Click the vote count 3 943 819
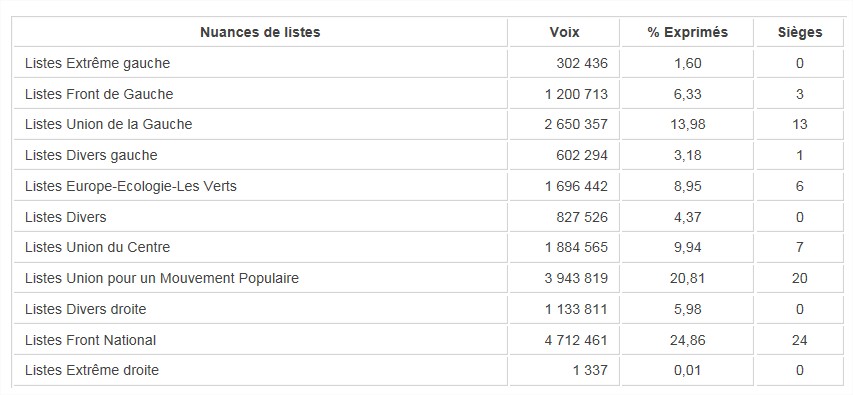The height and width of the screenshot is (395, 853). click(x=576, y=279)
